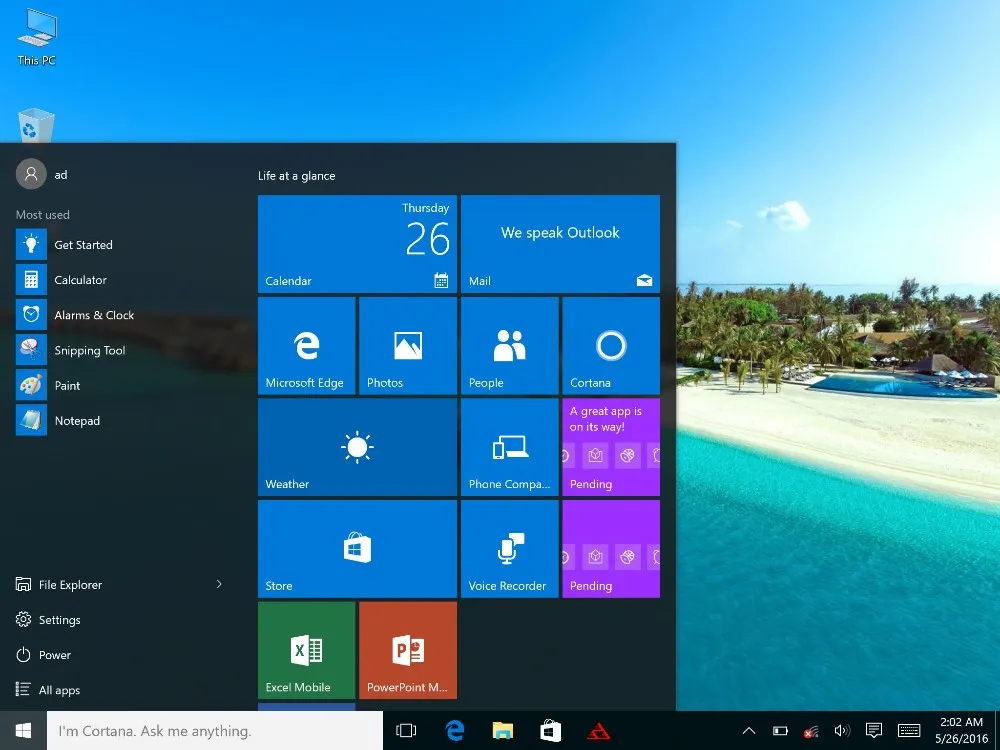Launch Edge from the taskbar

click(455, 731)
